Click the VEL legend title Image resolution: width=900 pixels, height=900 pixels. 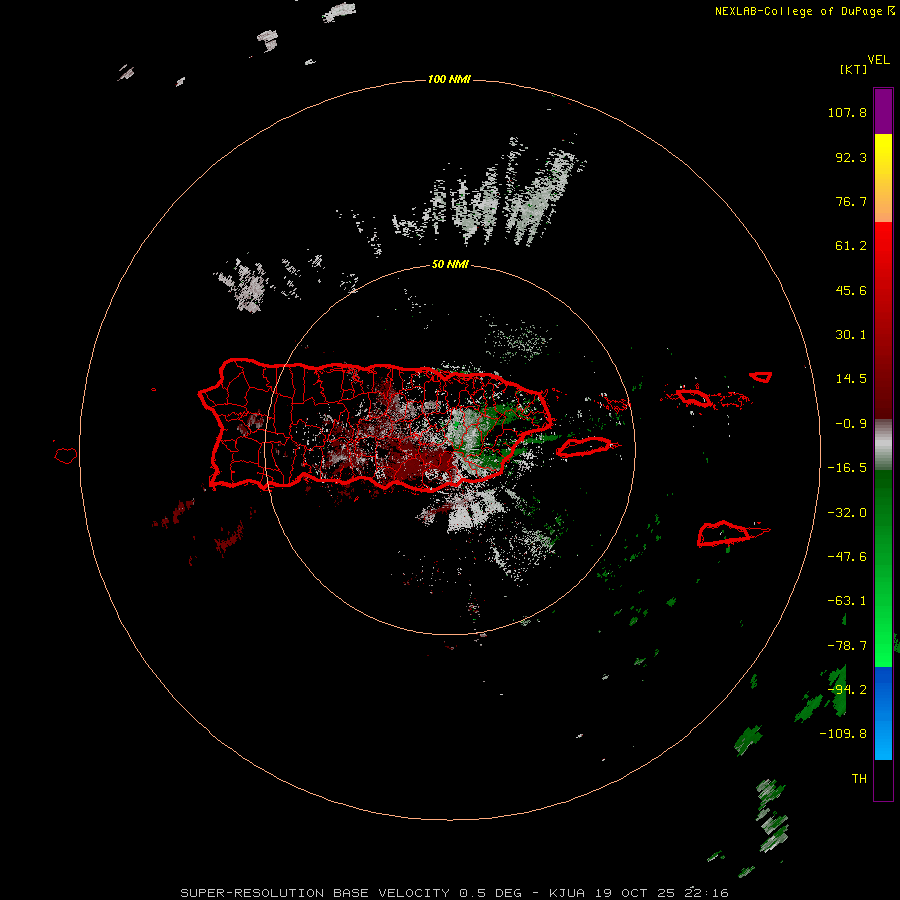point(879,60)
